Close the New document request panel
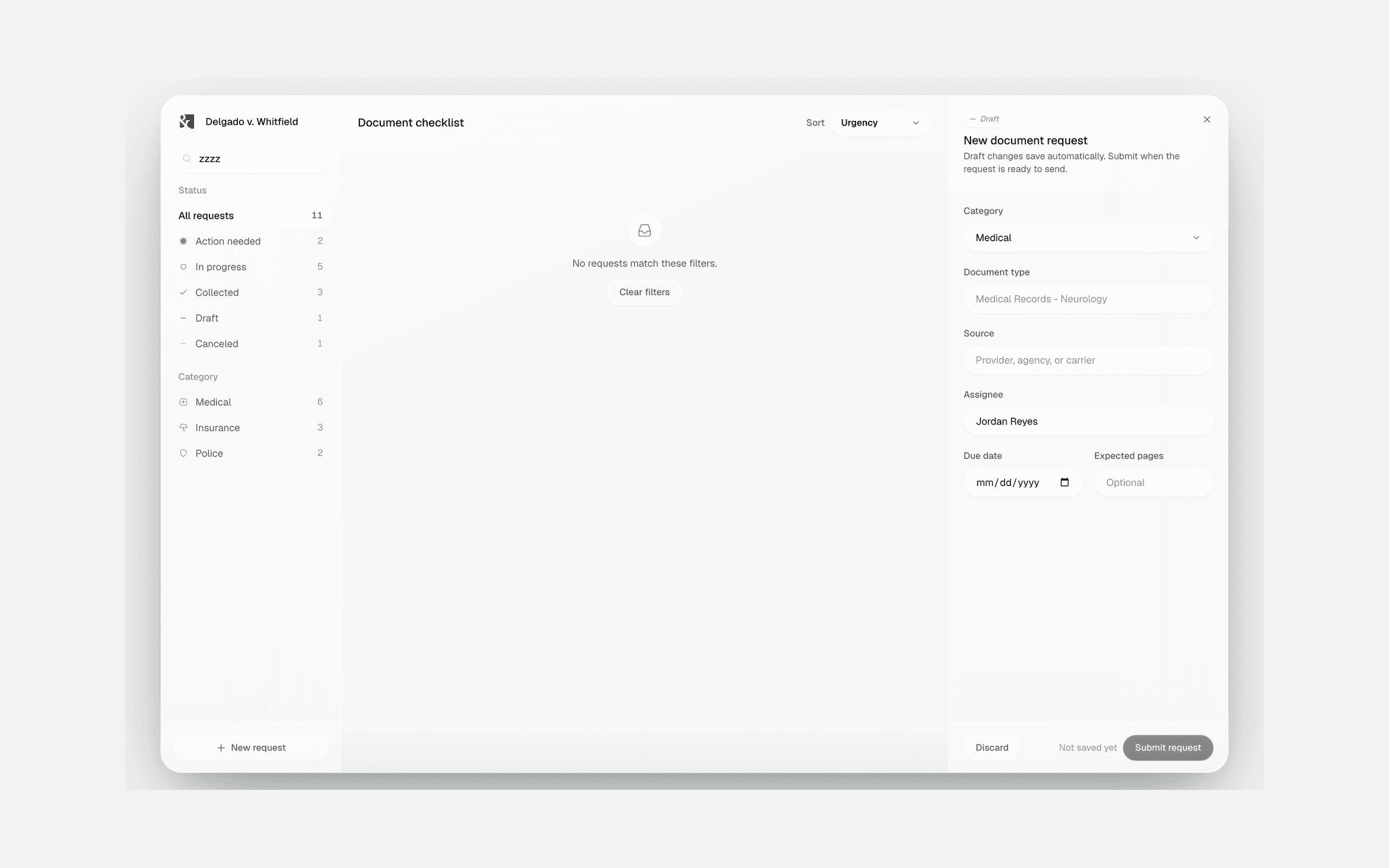This screenshot has height=868, width=1389. [1207, 119]
